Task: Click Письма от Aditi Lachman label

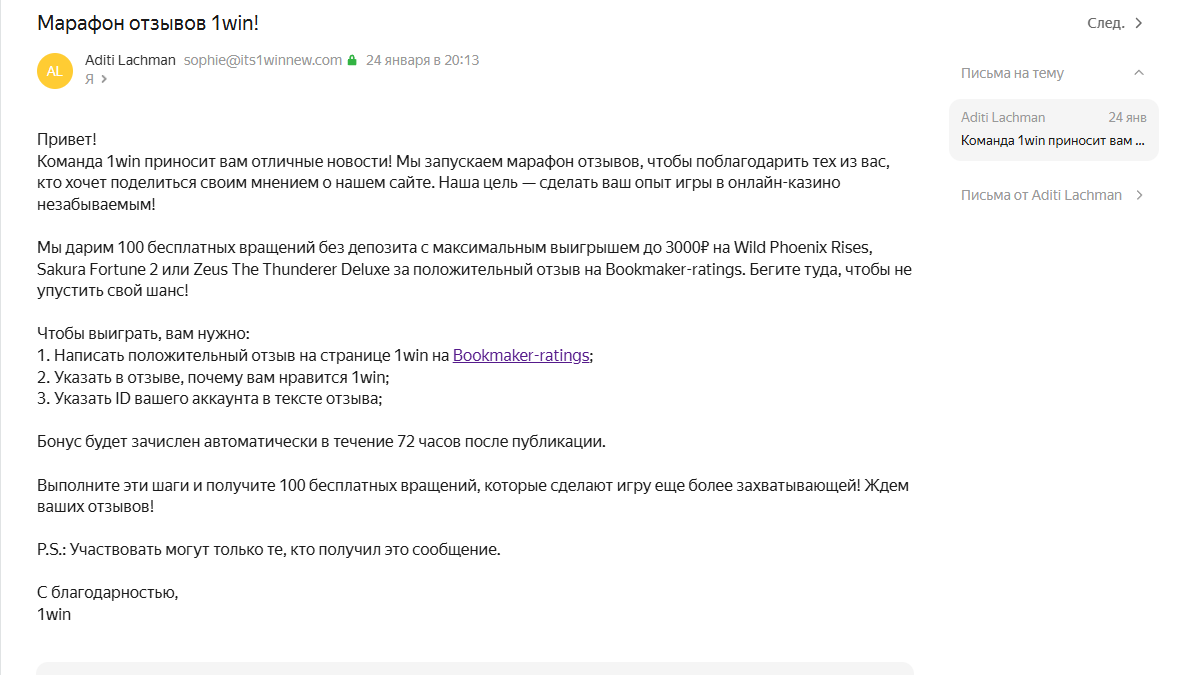Action: [1041, 195]
